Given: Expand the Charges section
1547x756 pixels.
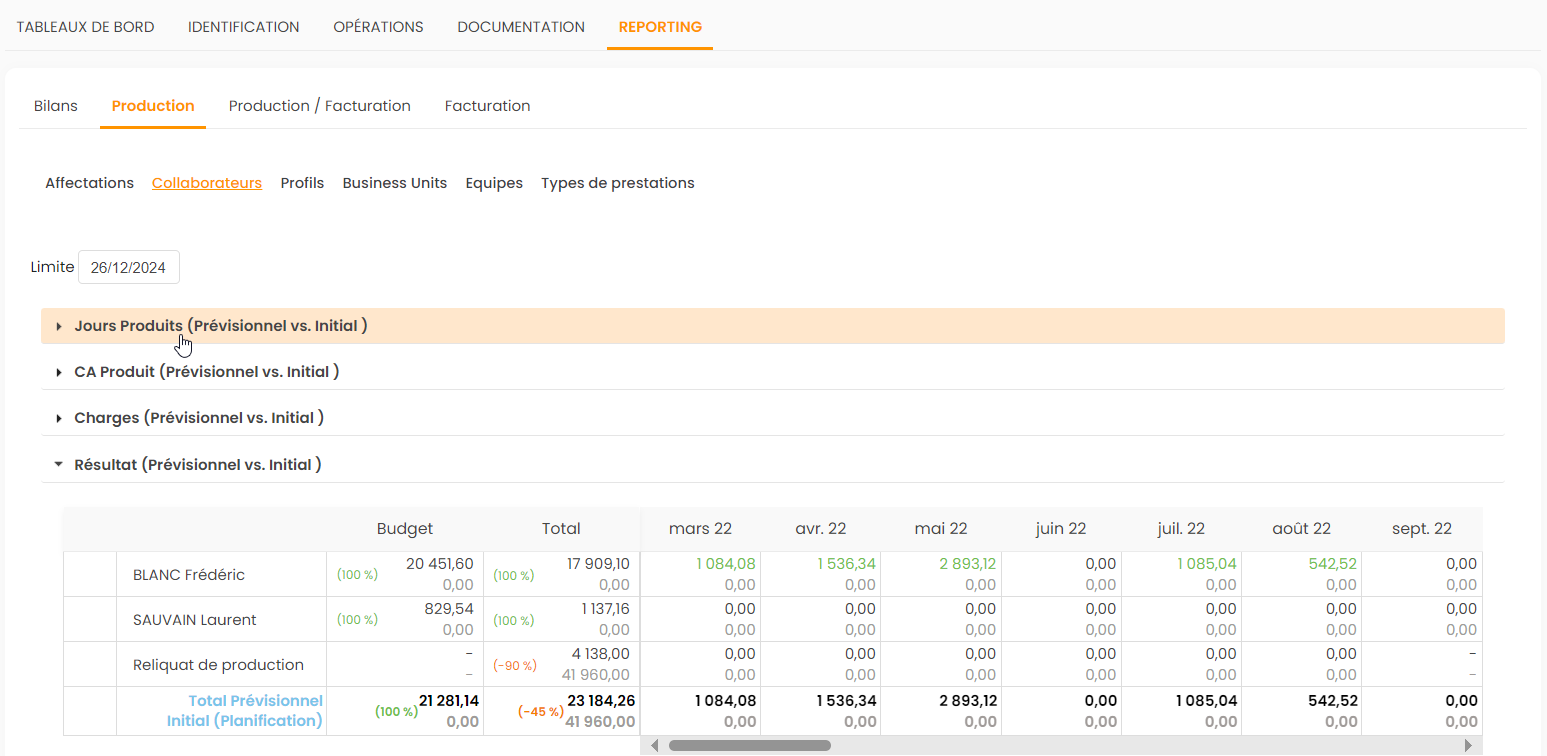Looking at the screenshot, I should pyautogui.click(x=199, y=418).
